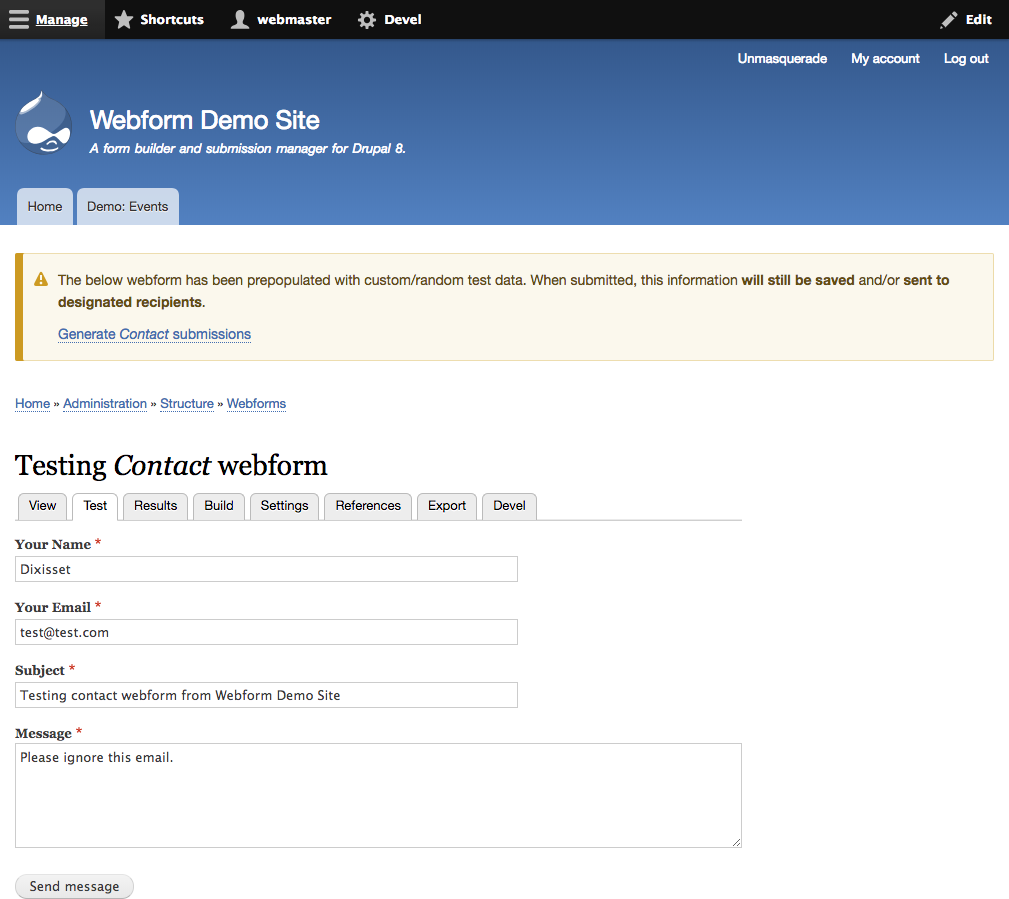Click the Devel gear icon
This screenshot has height=899, width=1009.
pos(367,20)
